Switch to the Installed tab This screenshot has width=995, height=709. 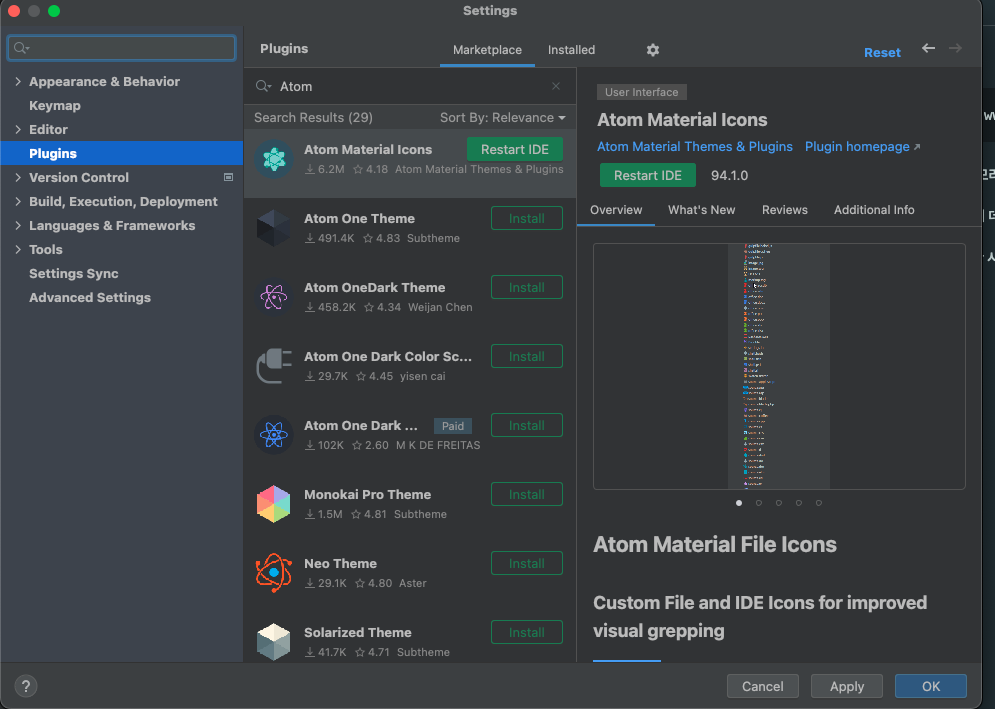[x=571, y=50]
